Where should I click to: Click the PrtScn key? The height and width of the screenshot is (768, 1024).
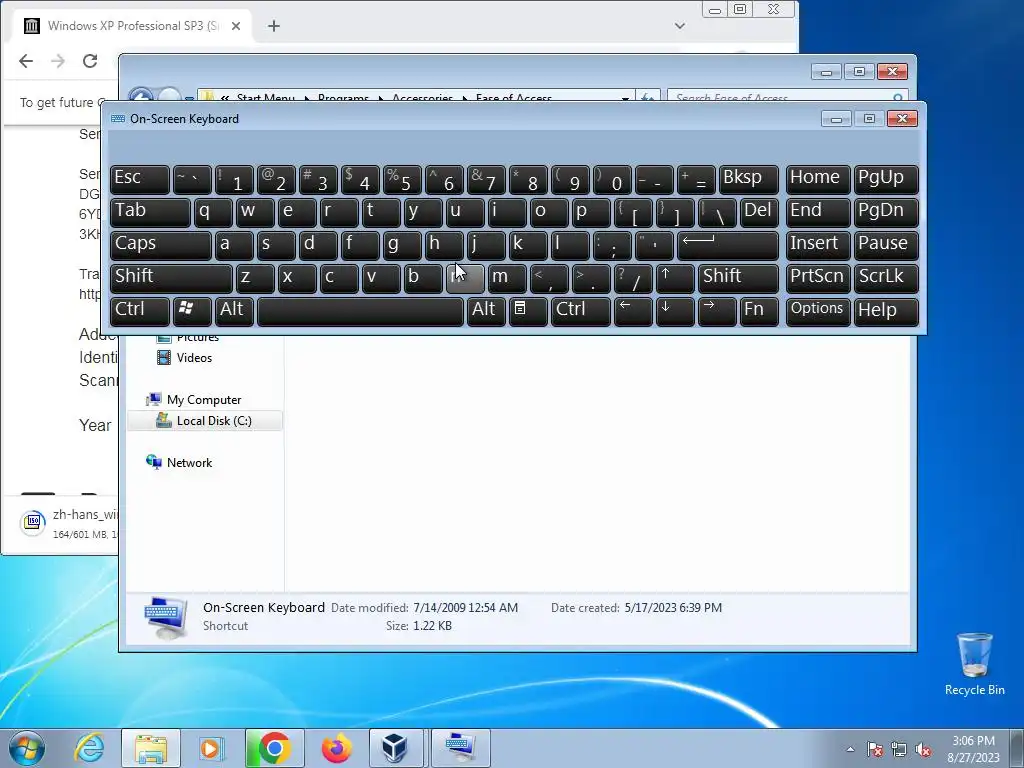[x=818, y=278]
